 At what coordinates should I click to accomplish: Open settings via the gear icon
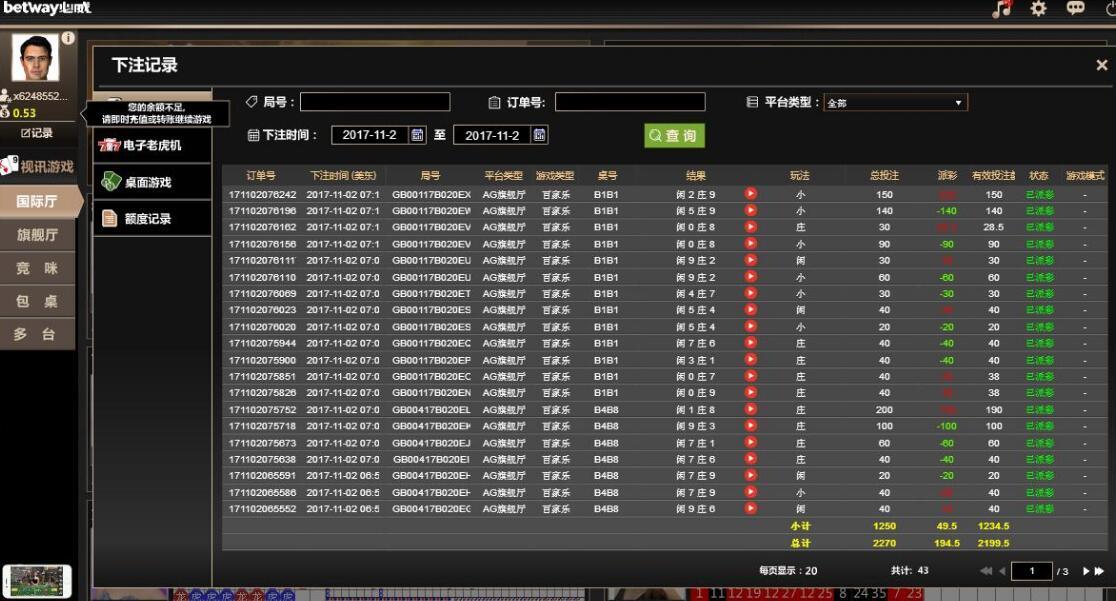1039,9
